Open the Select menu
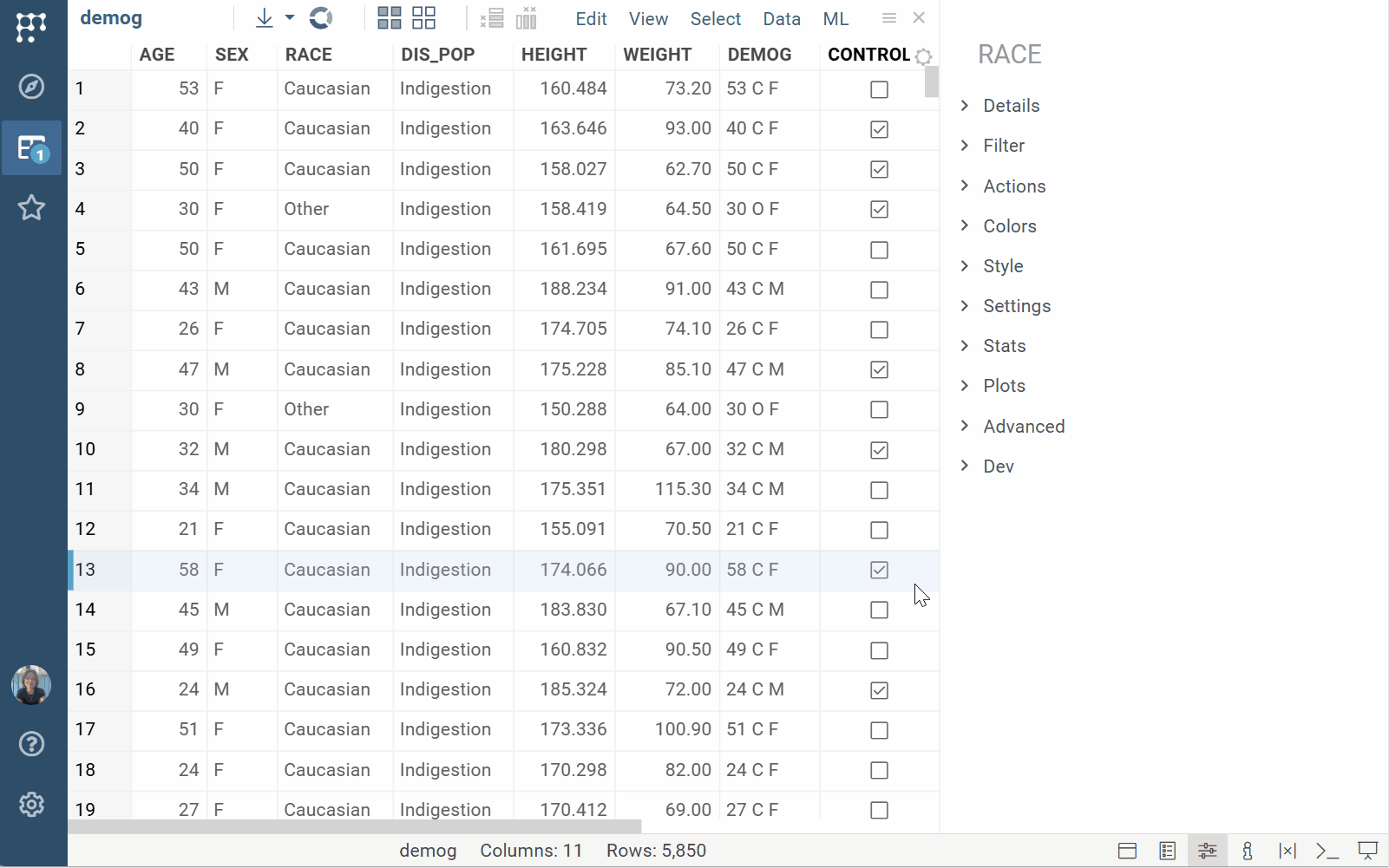This screenshot has width=1389, height=868. [715, 19]
